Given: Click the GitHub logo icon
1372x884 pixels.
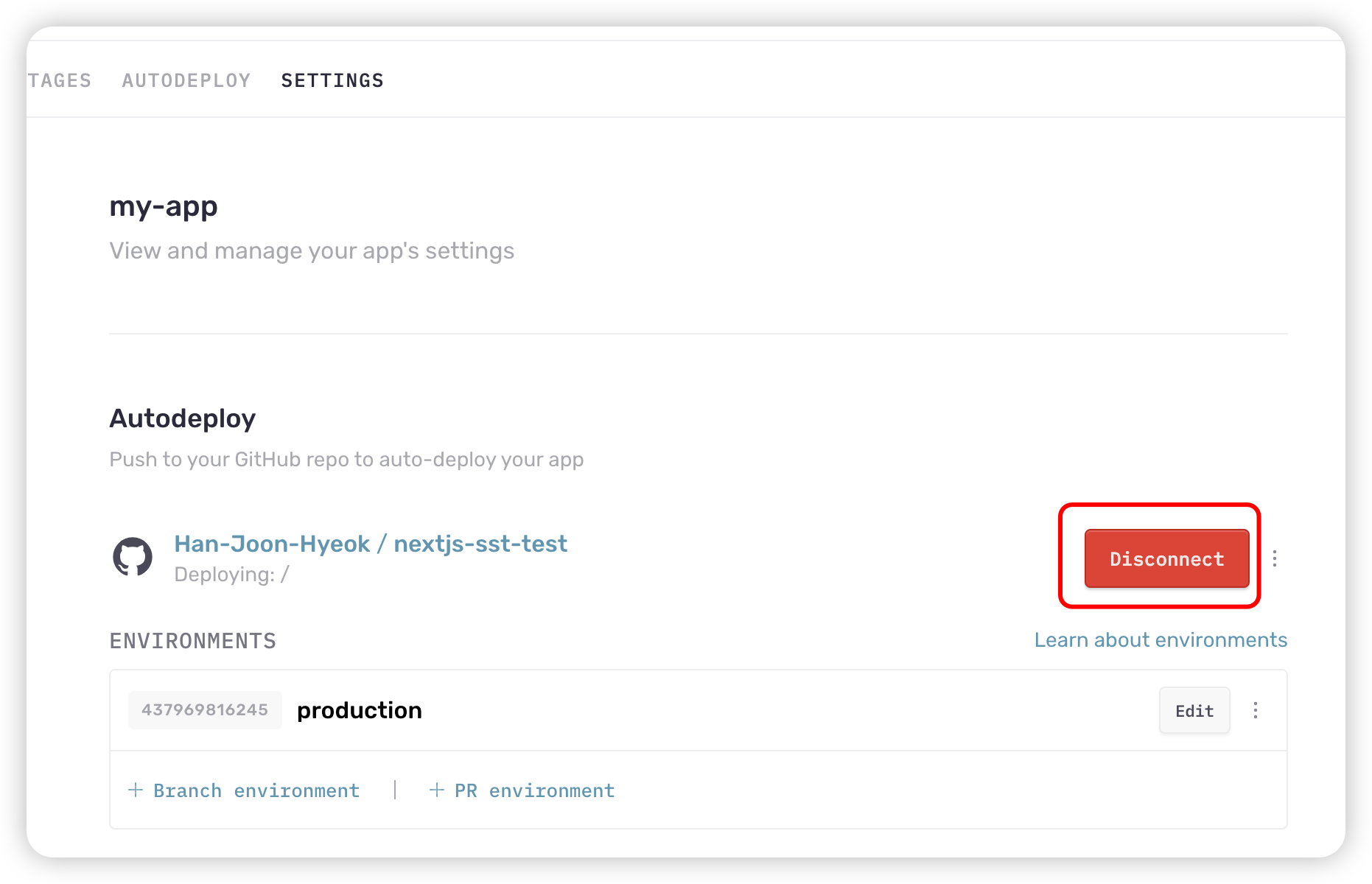Looking at the screenshot, I should click(x=133, y=557).
